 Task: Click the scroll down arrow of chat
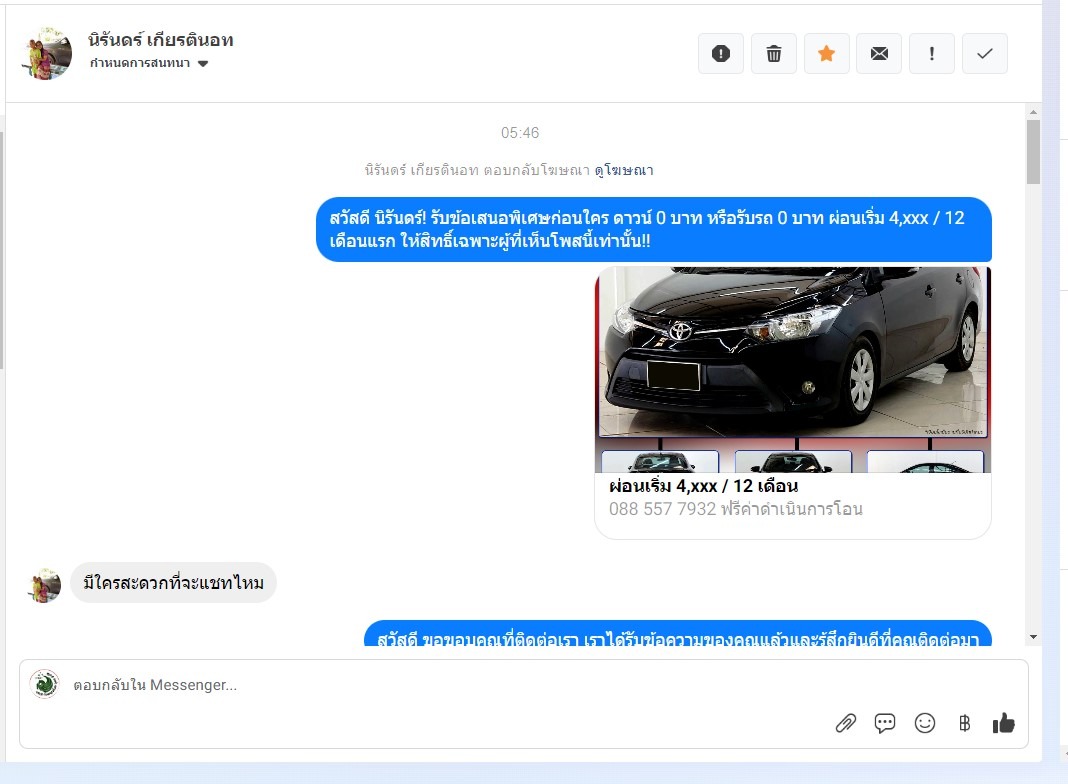[1033, 638]
